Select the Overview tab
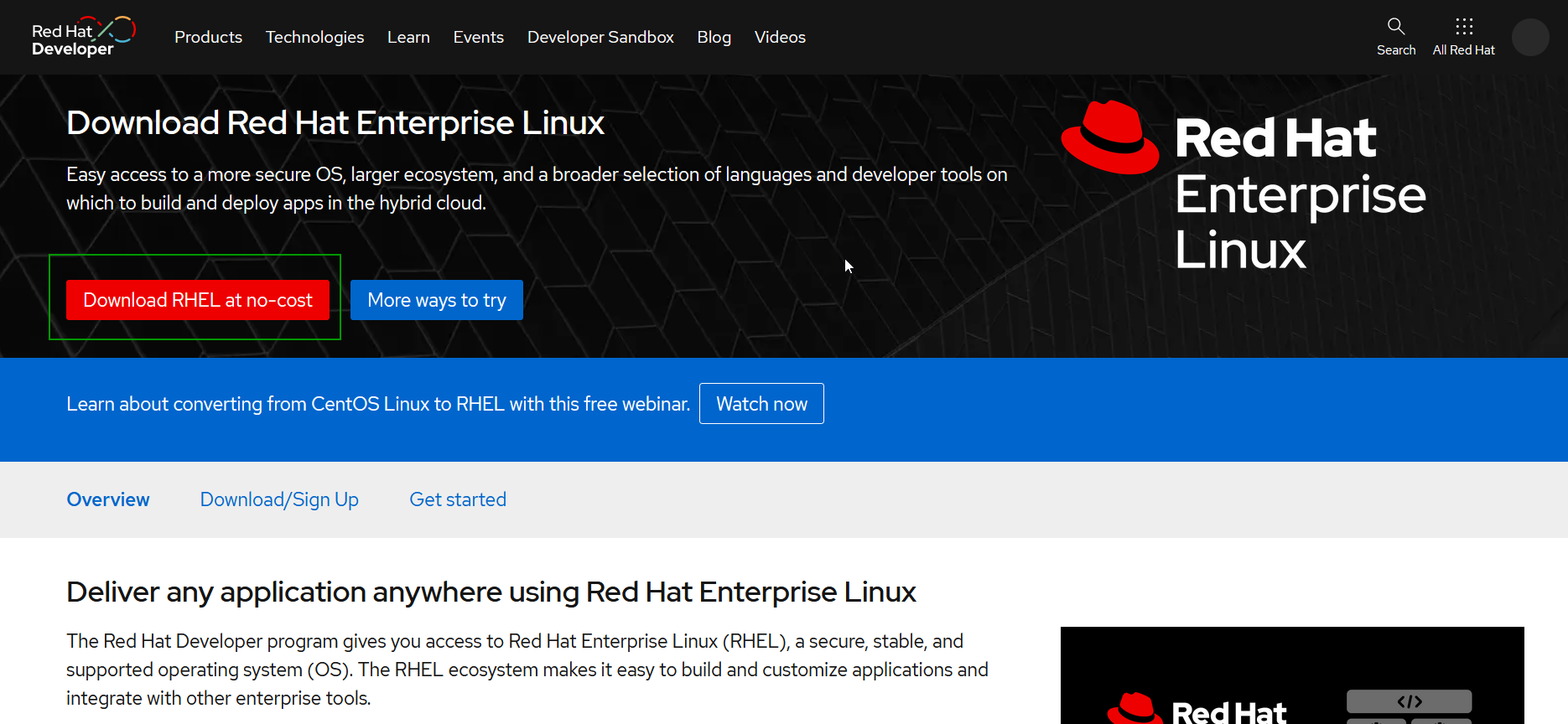The height and width of the screenshot is (724, 1568). (108, 499)
